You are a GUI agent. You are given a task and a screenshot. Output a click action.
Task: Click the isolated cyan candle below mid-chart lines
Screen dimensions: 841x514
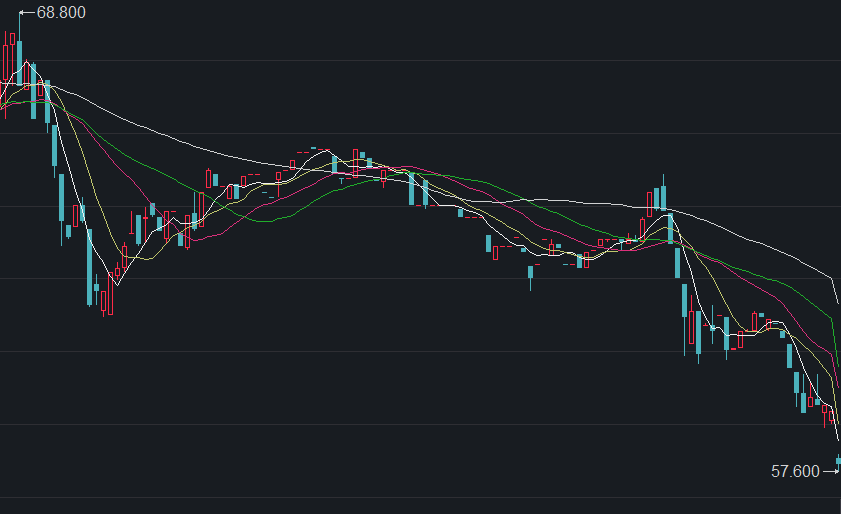click(x=530, y=272)
